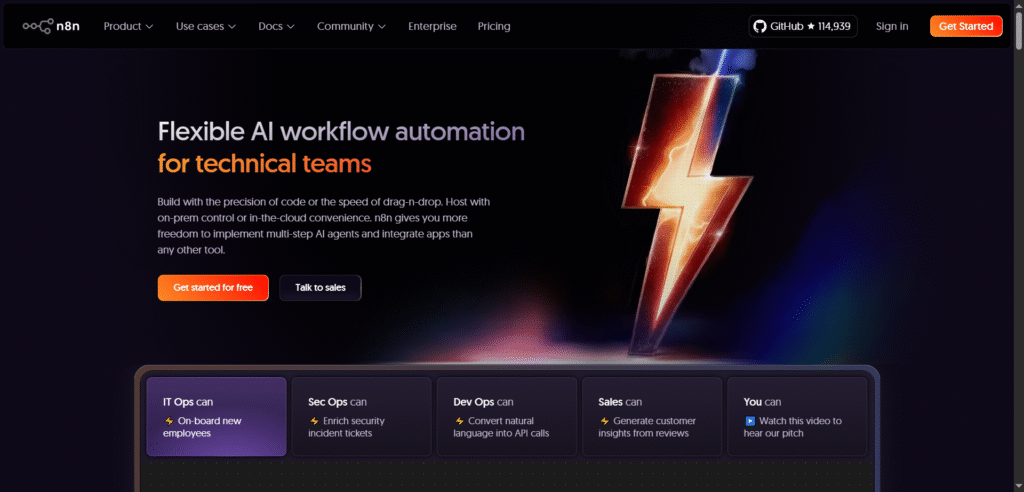This screenshot has height=492, width=1024.
Task: Expand the Community menu chevron
Action: [381, 27]
